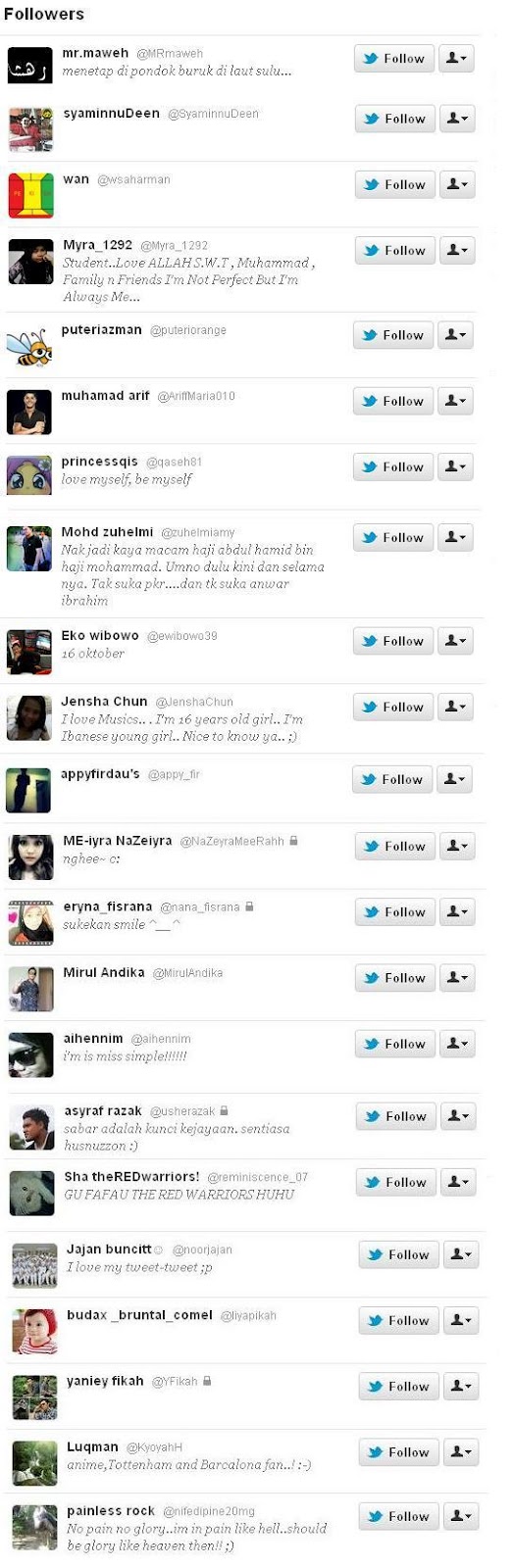Visit the @appy_fir handle link
Viewport: 513px width, 1568px height.
click(x=174, y=774)
